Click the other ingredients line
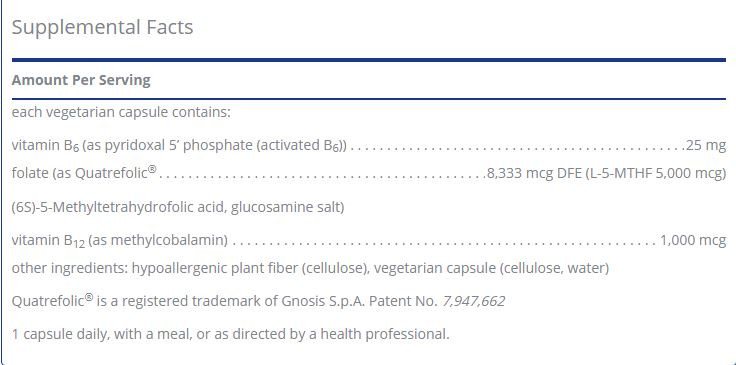Screen dimensions: 736x365 (x=310, y=268)
